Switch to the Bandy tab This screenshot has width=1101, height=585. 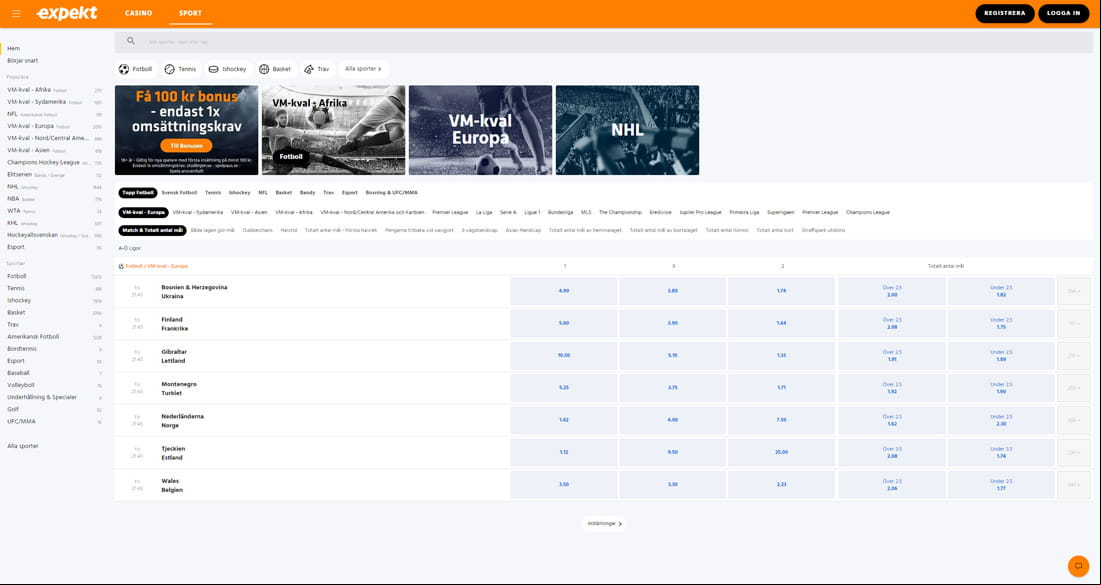(x=308, y=192)
